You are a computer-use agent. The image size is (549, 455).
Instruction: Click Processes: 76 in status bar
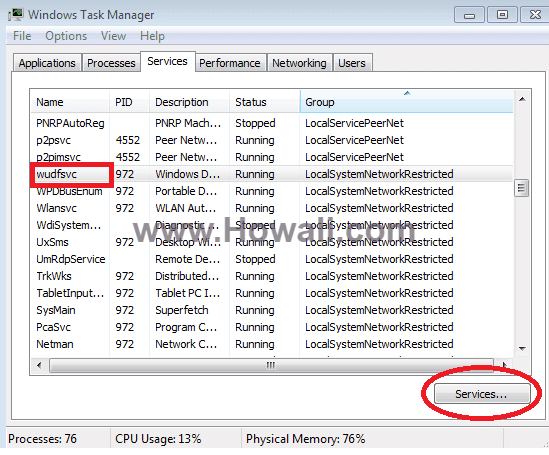tap(42, 439)
